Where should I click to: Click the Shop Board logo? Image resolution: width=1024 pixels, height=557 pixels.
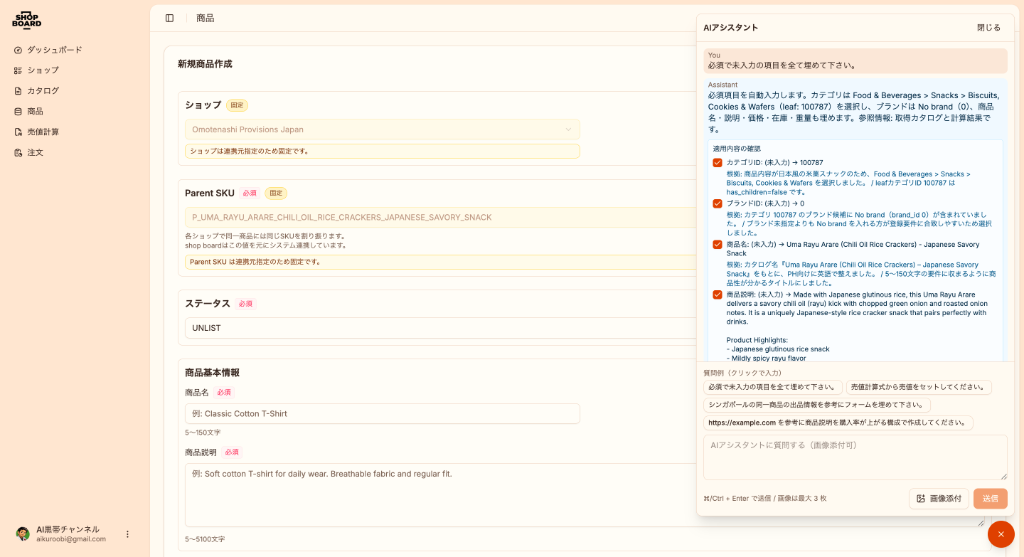27,20
